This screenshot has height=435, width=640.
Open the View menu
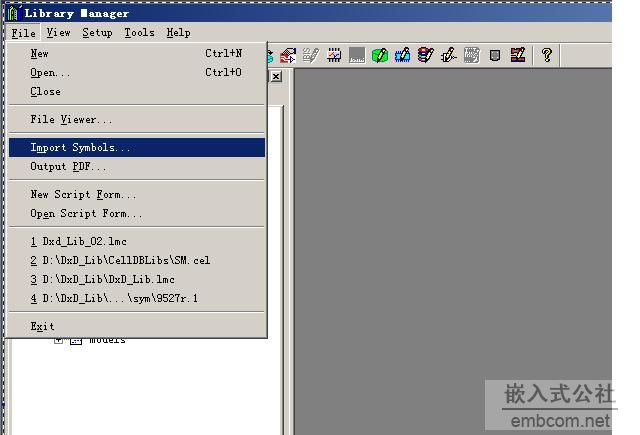pos(59,33)
